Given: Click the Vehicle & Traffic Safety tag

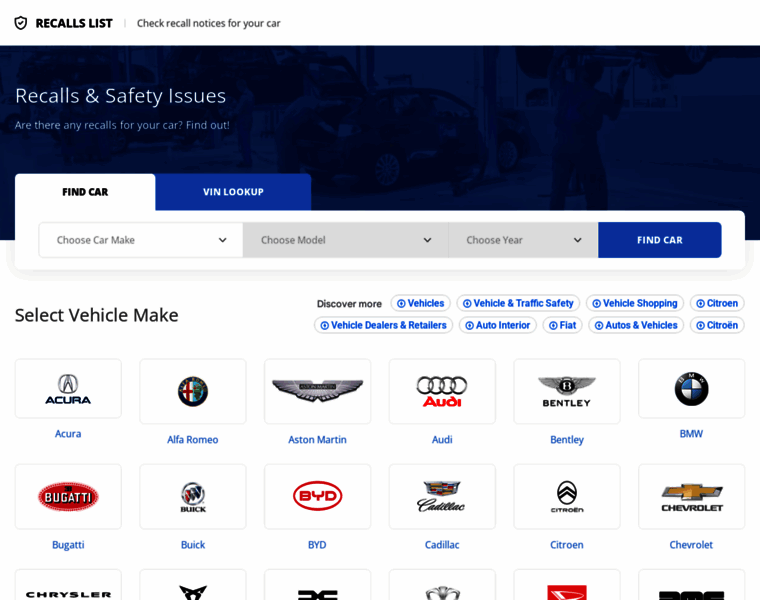Looking at the screenshot, I should click(x=518, y=303).
